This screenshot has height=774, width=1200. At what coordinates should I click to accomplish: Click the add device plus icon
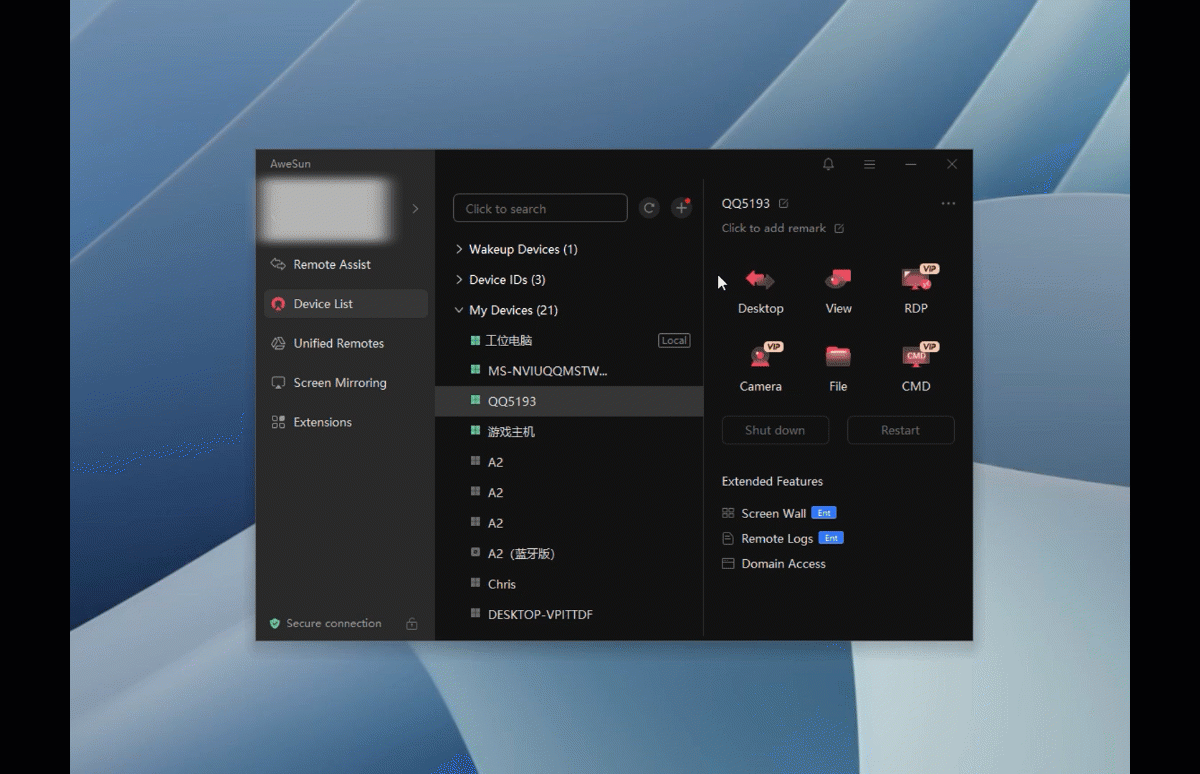pyautogui.click(x=681, y=208)
